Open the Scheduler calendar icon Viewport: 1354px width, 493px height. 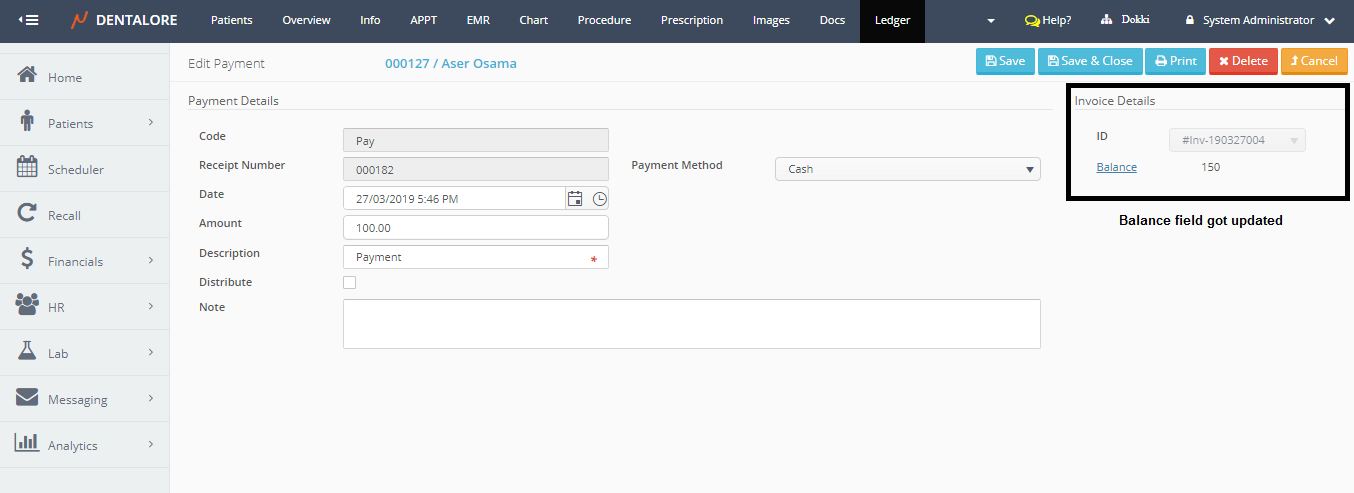pos(28,168)
